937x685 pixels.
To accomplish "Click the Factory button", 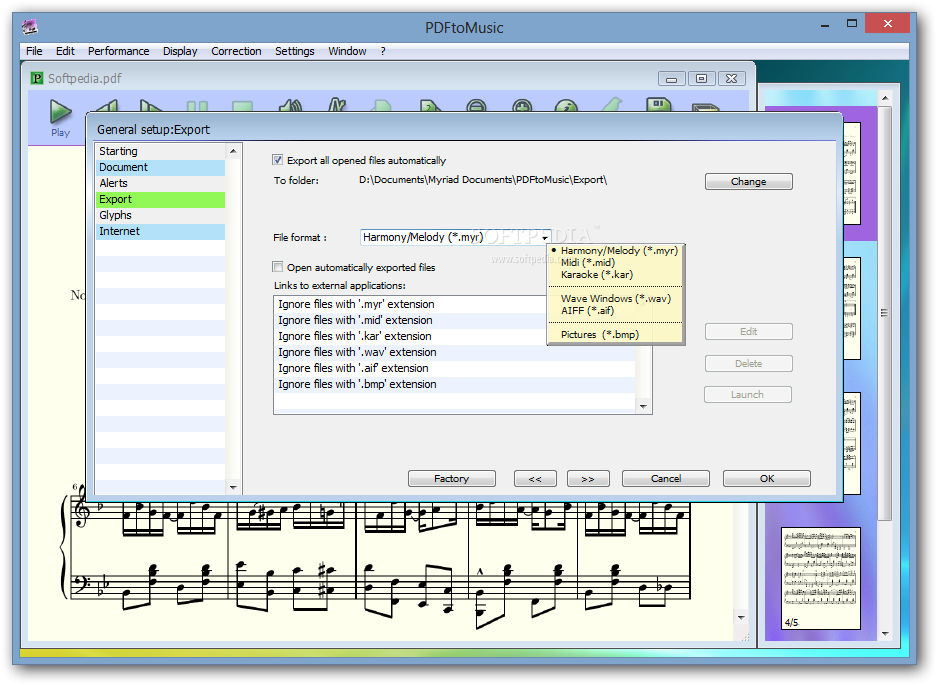I will pos(452,478).
